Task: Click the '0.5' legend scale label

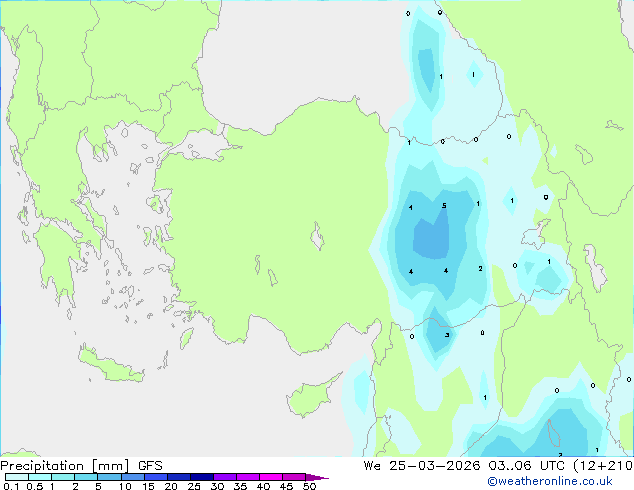Action: [x=34, y=486]
